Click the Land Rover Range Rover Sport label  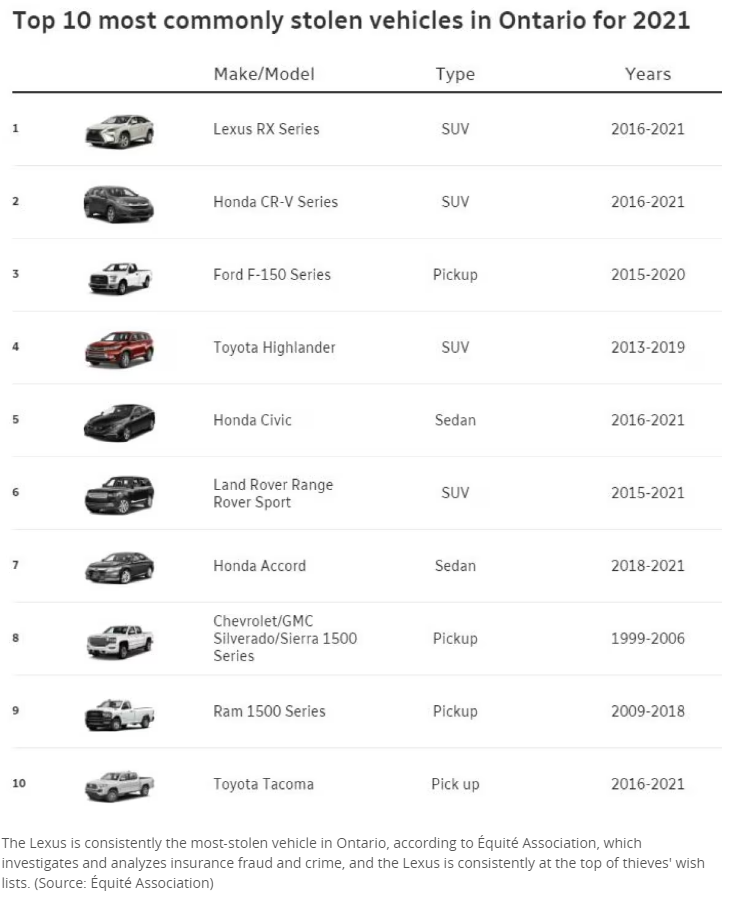[x=273, y=493]
